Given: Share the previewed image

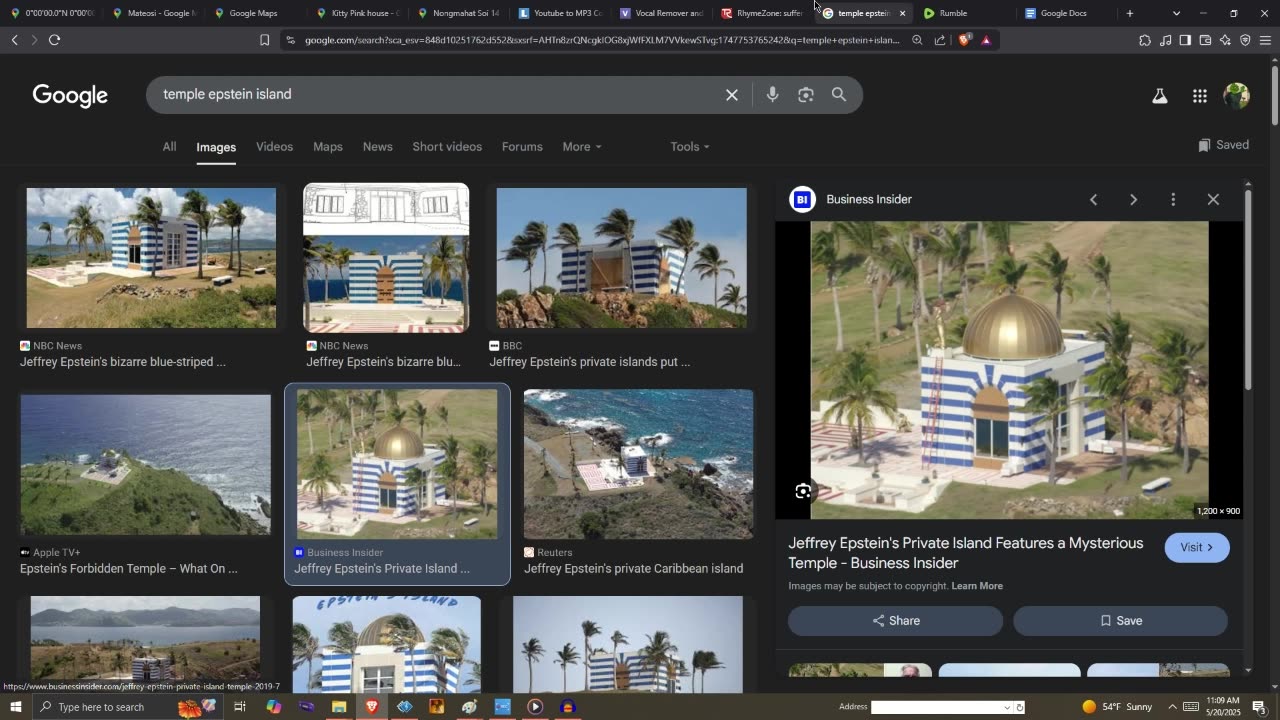Looking at the screenshot, I should [x=895, y=621].
